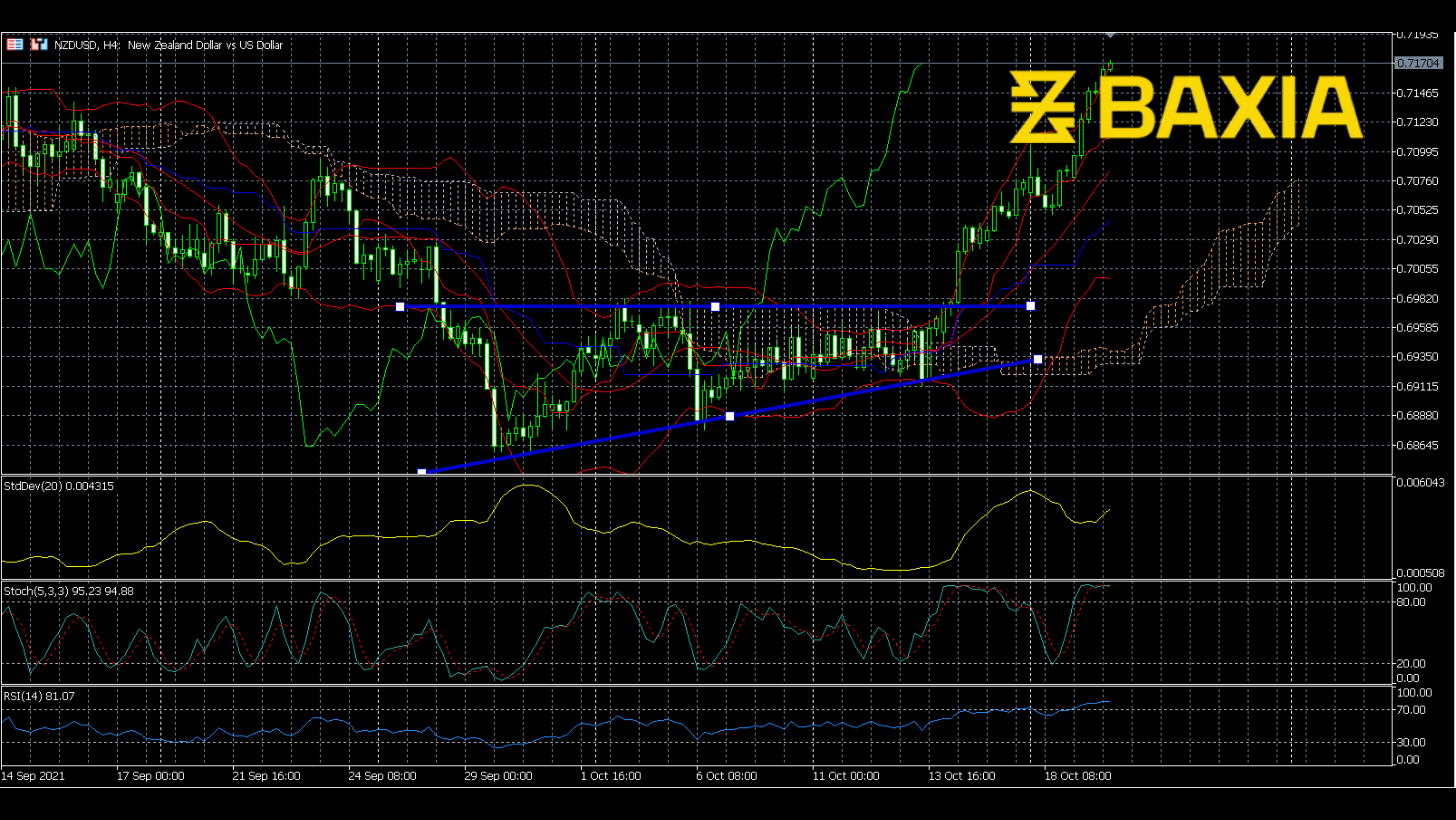Click price level 0.69350 on the scale
The height and width of the screenshot is (820, 1456).
(x=1417, y=356)
